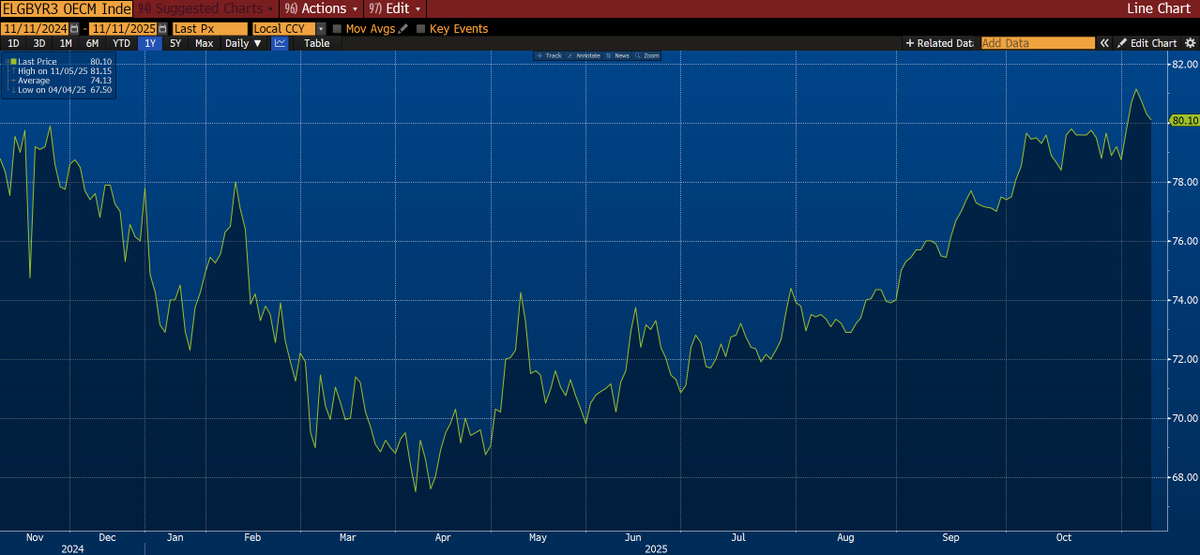
Task: Open chart settings gear icon
Action: [x=1189, y=43]
